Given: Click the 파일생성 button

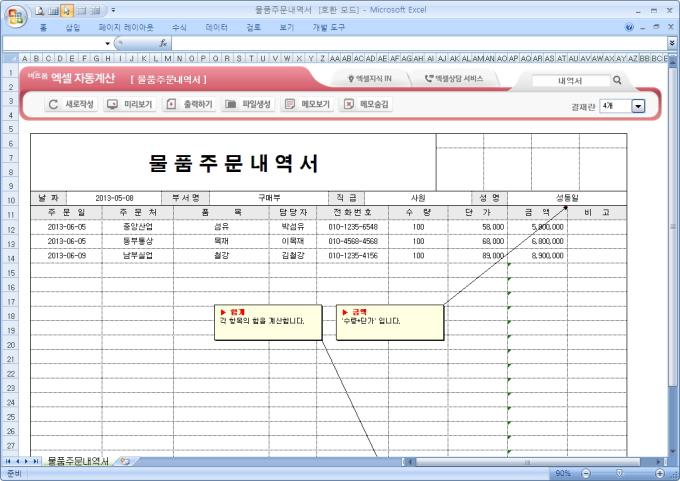Looking at the screenshot, I should click(248, 104).
